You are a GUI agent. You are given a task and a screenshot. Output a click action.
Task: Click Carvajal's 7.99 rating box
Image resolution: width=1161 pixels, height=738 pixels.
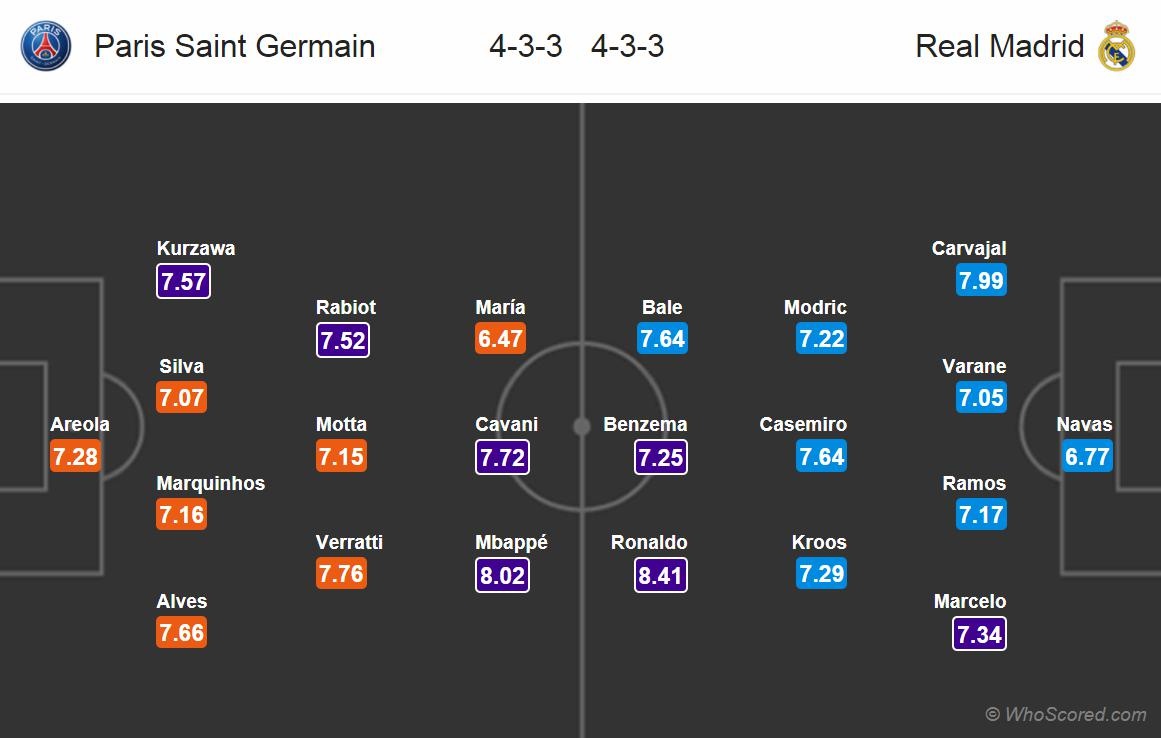click(x=981, y=280)
